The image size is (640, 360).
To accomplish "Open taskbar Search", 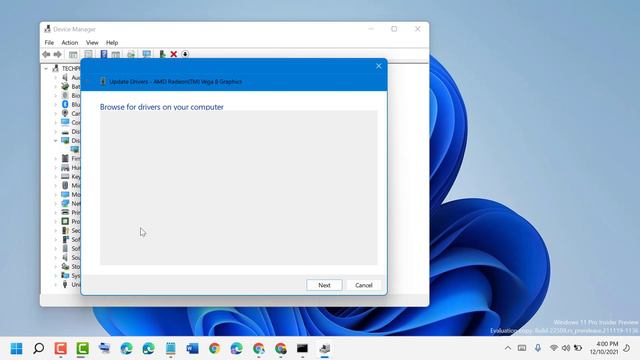I will coord(38,349).
